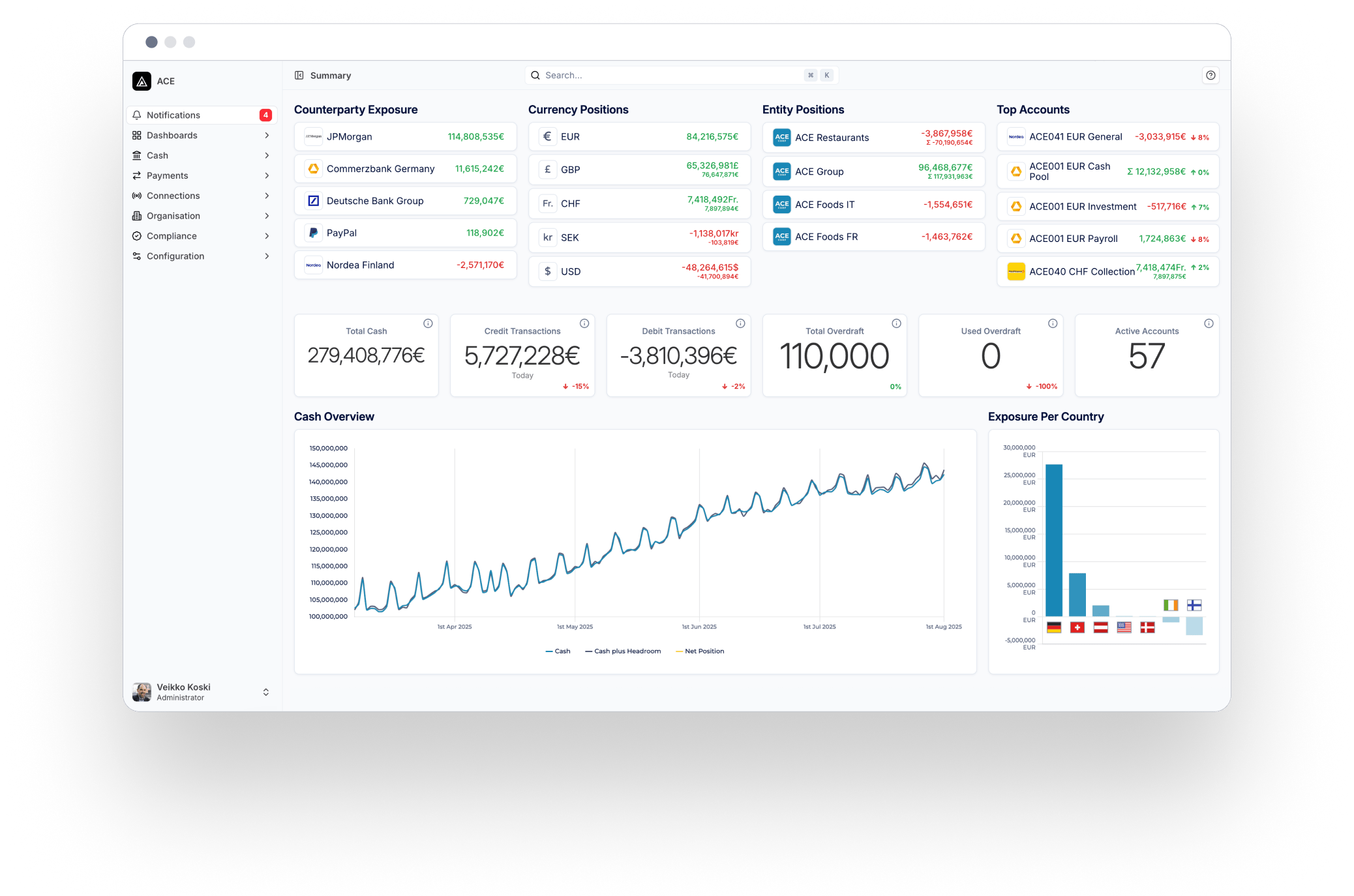Click the PayPal icon under Counterparty Exposure

tap(313, 233)
